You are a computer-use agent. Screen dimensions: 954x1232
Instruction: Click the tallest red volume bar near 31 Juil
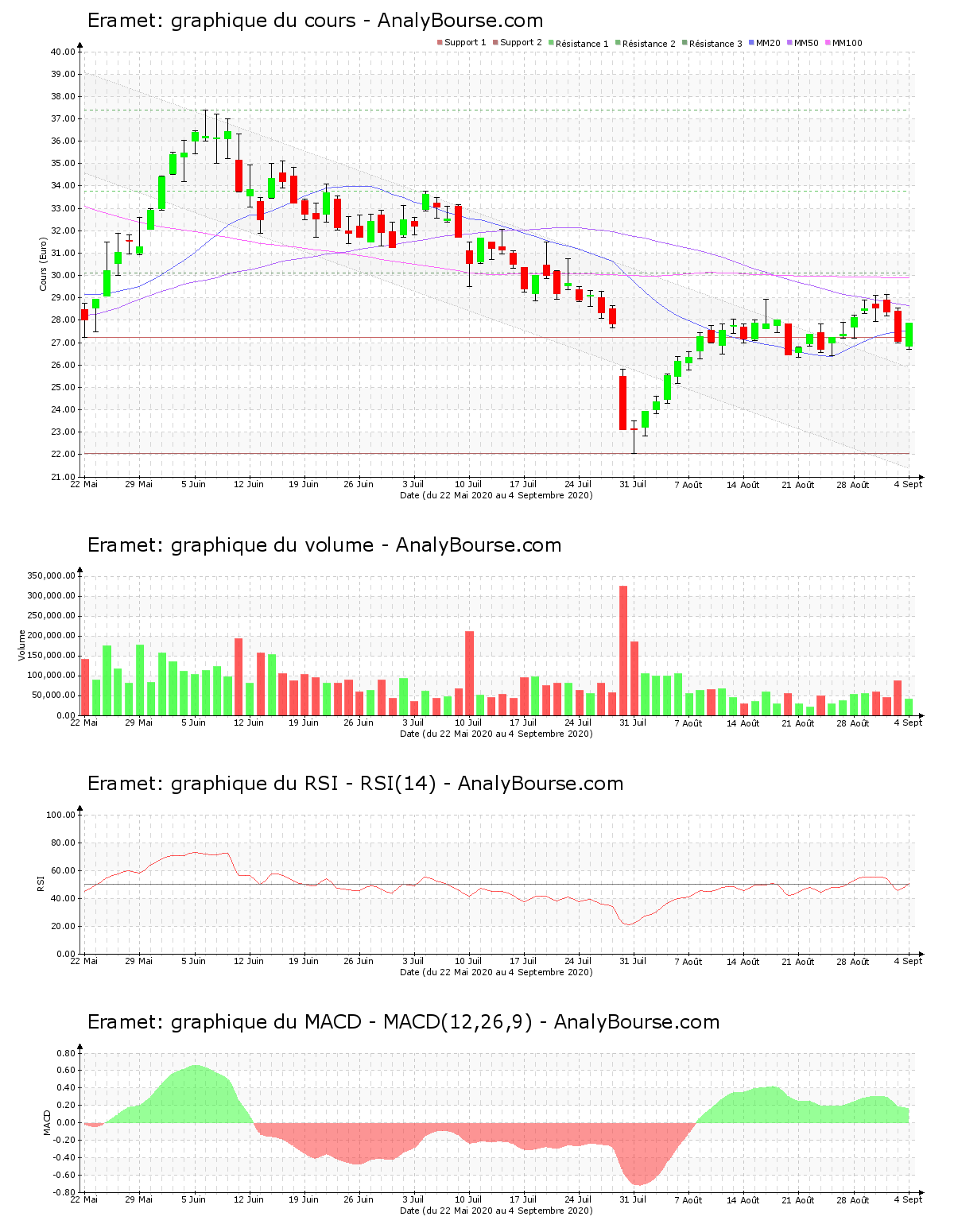tap(623, 650)
